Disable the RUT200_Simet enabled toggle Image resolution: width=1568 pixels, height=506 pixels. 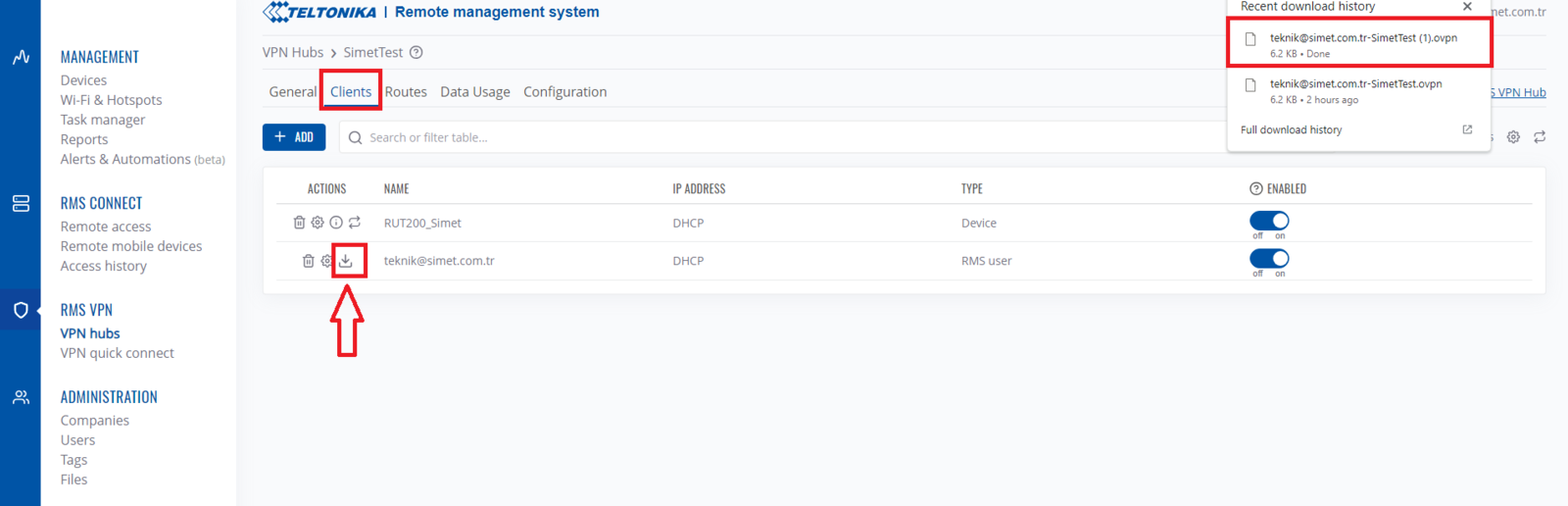1269,221
